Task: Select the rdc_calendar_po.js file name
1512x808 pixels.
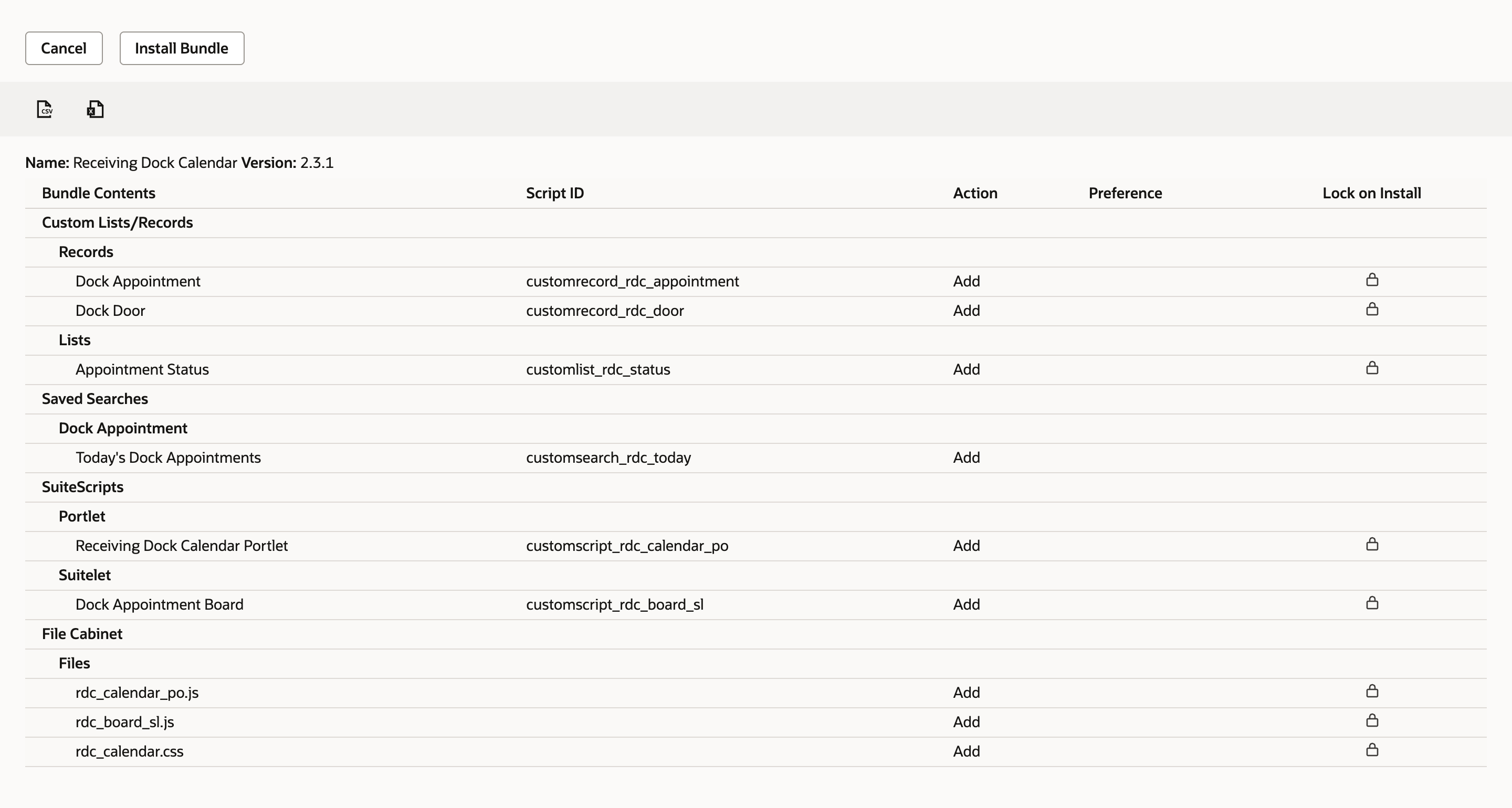Action: coord(136,693)
